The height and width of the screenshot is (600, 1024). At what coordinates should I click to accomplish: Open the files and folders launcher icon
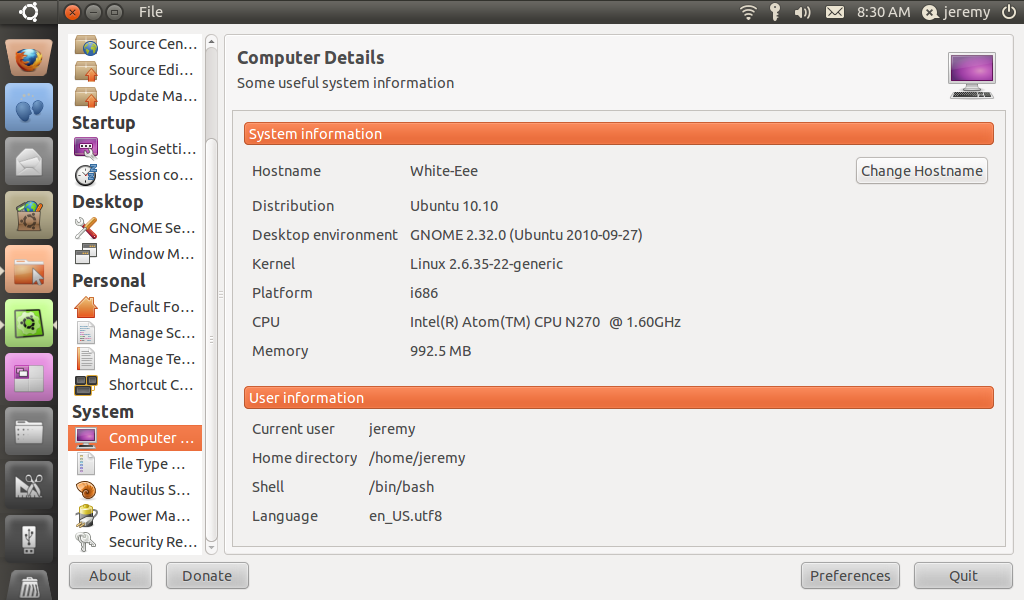pyautogui.click(x=29, y=432)
